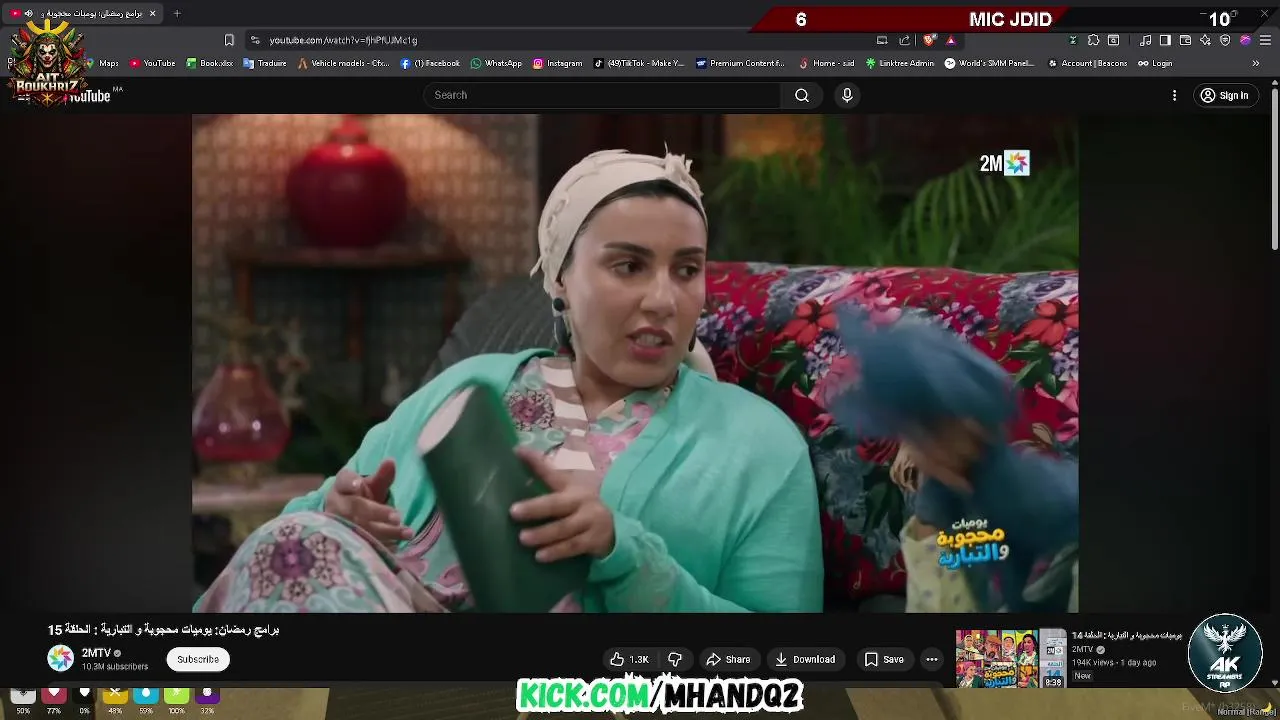
Task: Open the Instagram bookmark
Action: click(x=557, y=63)
